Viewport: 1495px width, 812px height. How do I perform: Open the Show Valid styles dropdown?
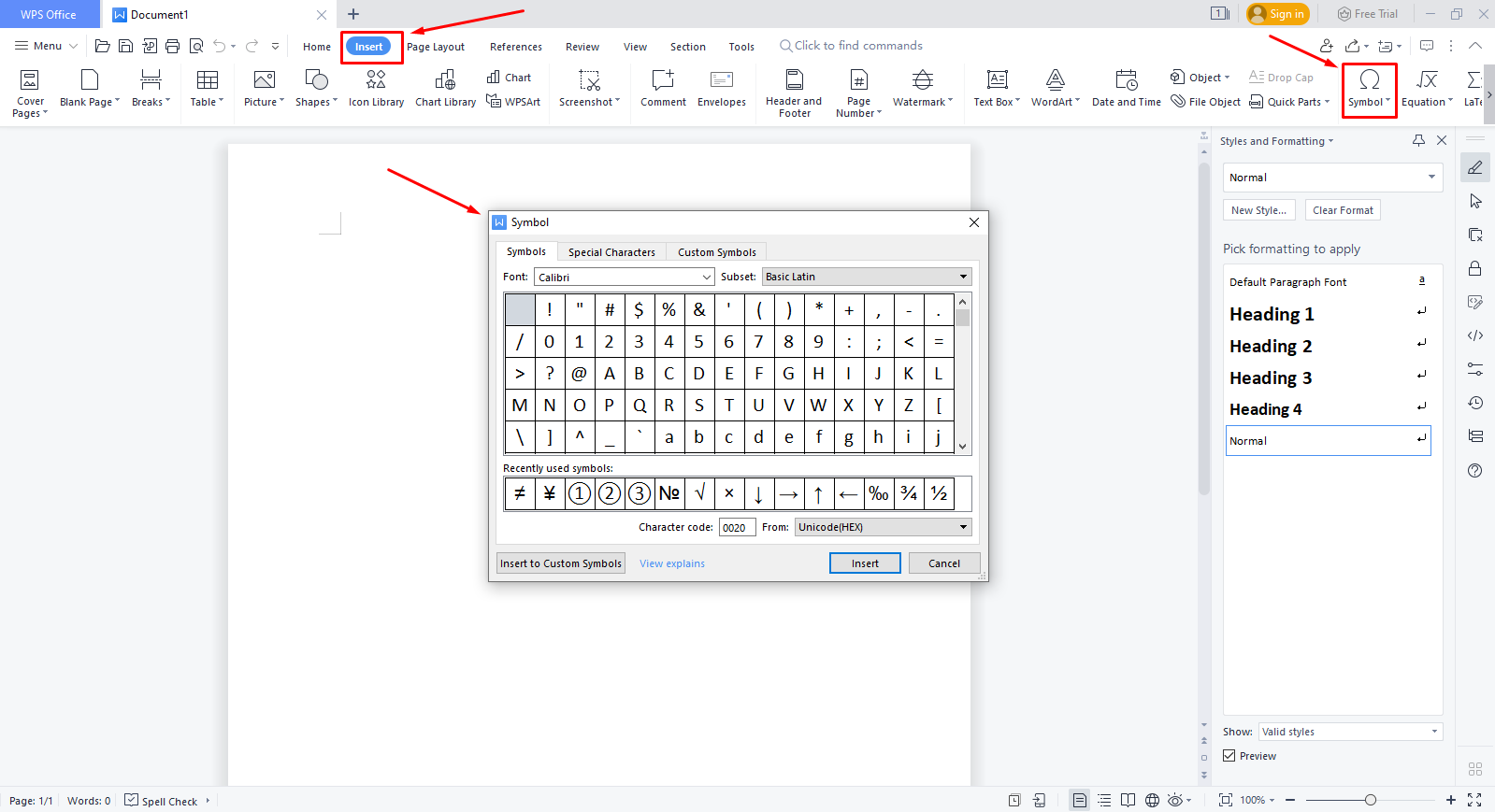pos(1350,732)
